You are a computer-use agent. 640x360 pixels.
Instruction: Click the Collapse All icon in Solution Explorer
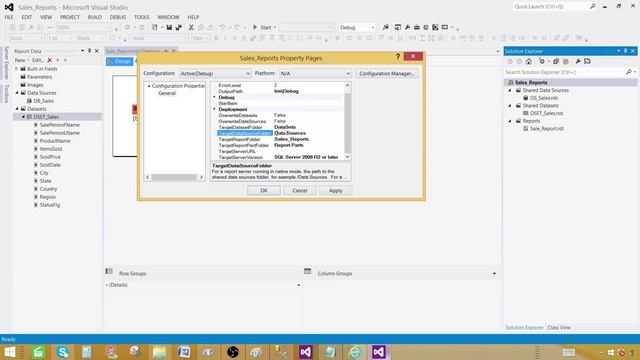click(x=556, y=61)
